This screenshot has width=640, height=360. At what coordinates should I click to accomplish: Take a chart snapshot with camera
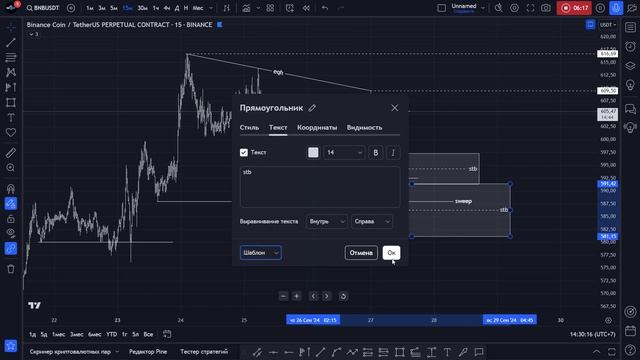click(546, 8)
